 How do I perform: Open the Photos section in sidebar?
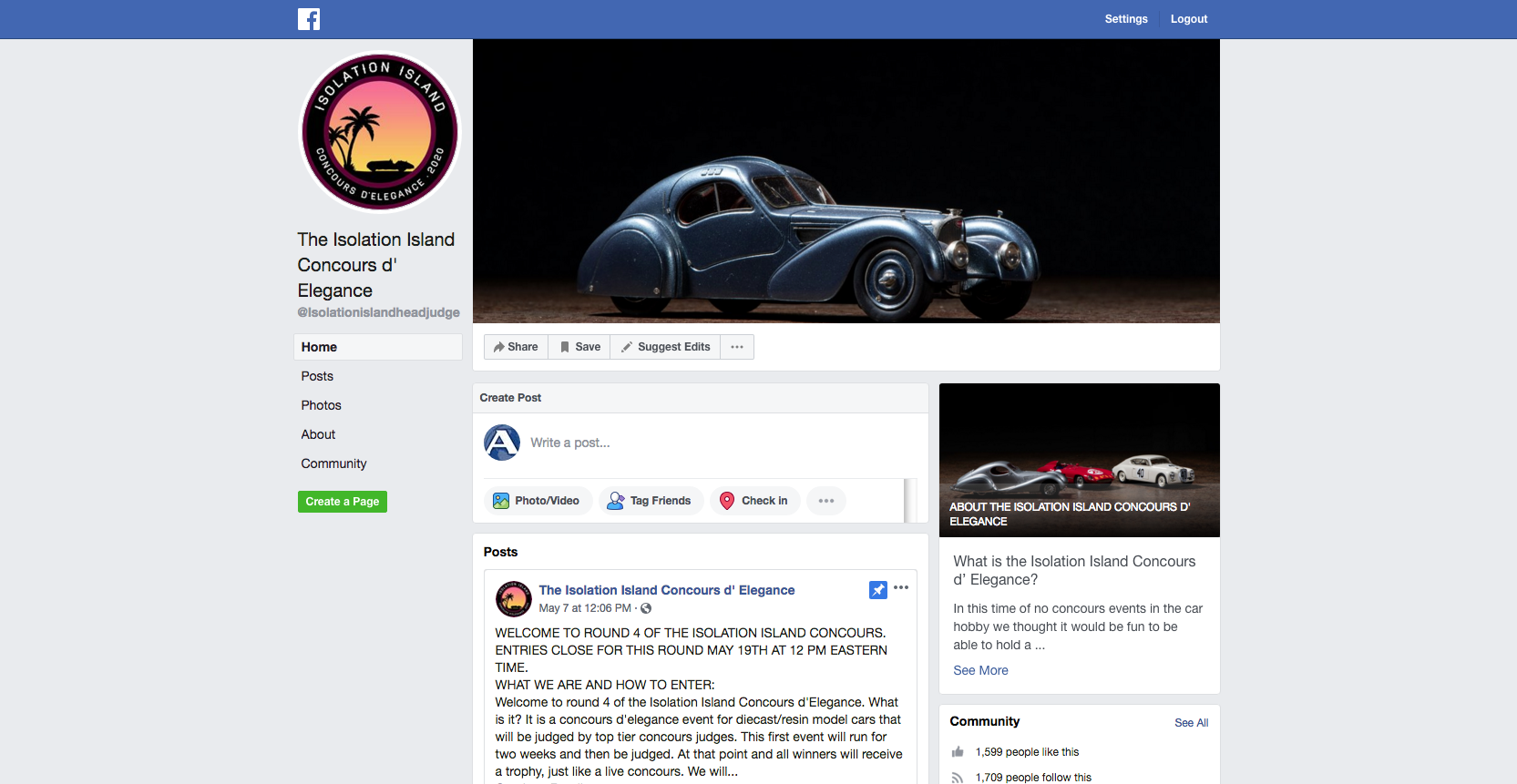[322, 405]
